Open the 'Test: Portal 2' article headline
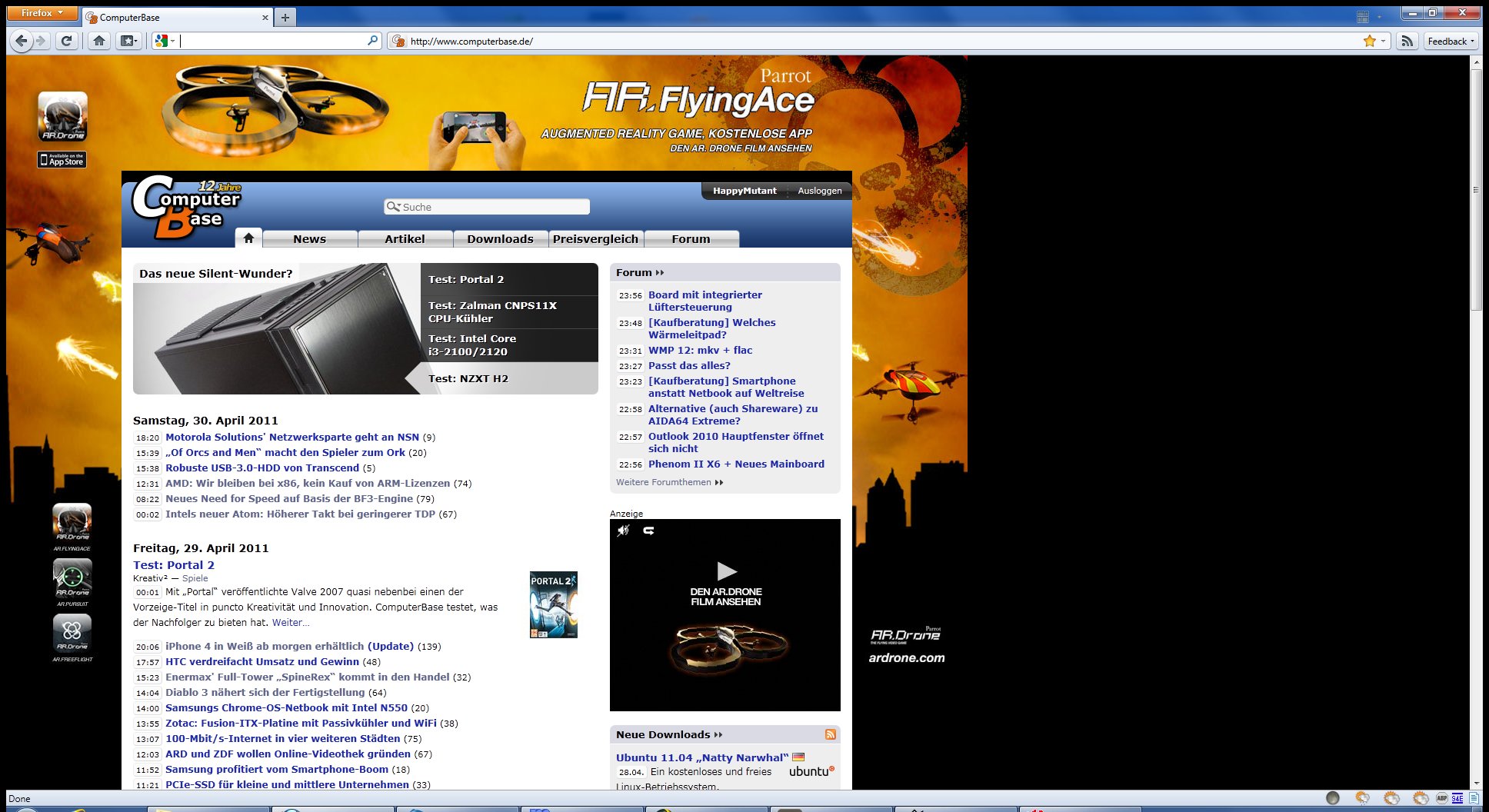1489x812 pixels. (174, 565)
